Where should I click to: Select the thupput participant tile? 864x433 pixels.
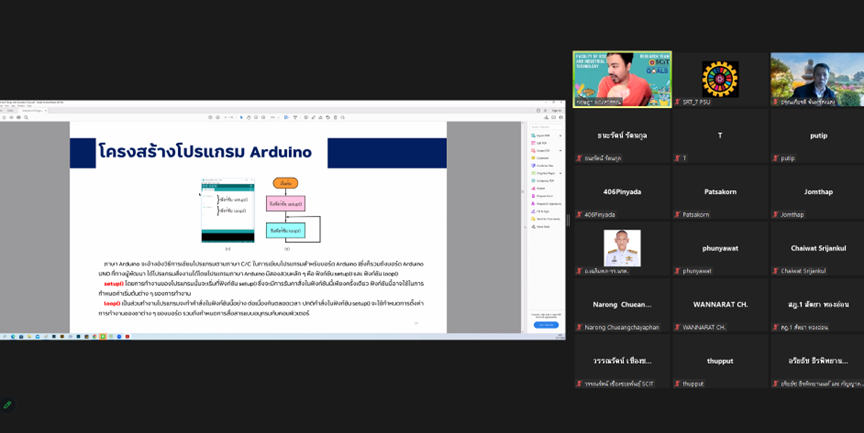(720, 361)
